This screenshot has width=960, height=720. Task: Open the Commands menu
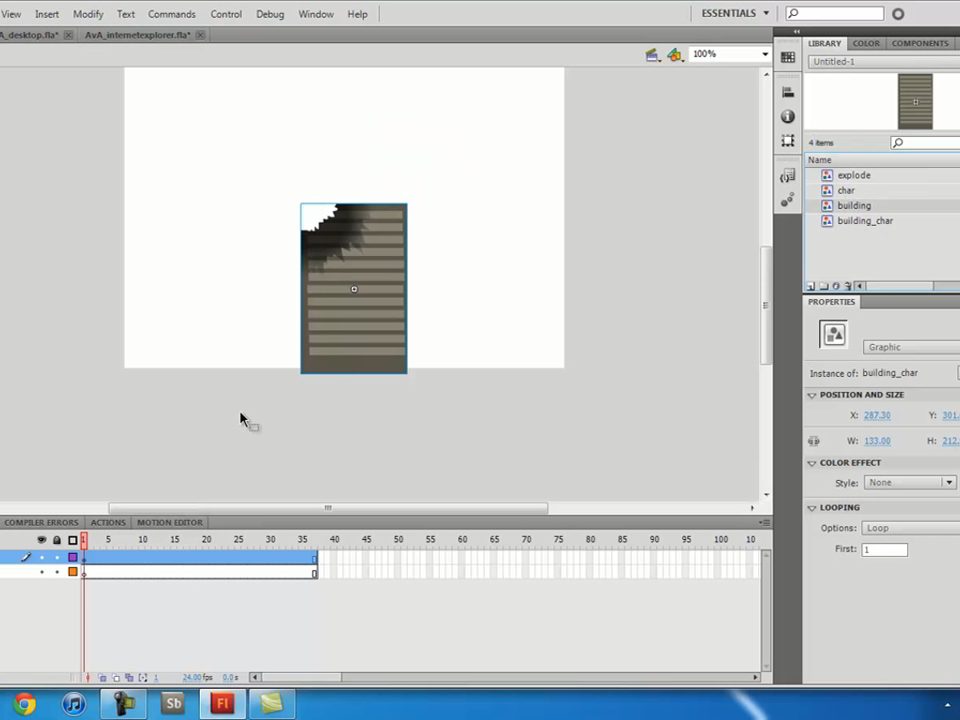pyautogui.click(x=171, y=14)
